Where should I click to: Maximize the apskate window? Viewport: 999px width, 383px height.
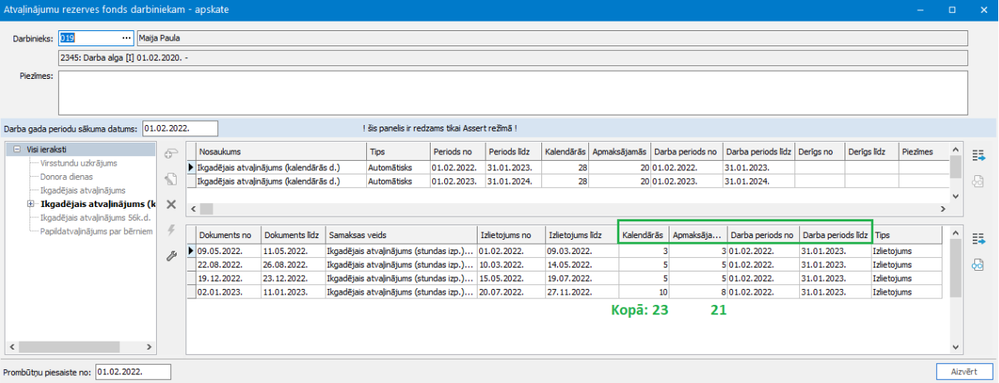coord(952,10)
